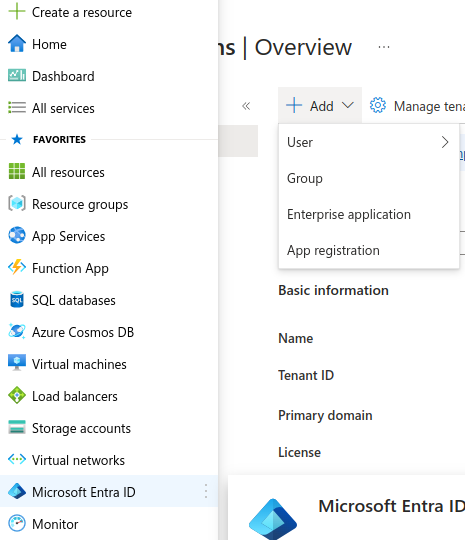Viewport: 465px width, 540px height.
Task: Open Function App favorite
Action: [70, 268]
